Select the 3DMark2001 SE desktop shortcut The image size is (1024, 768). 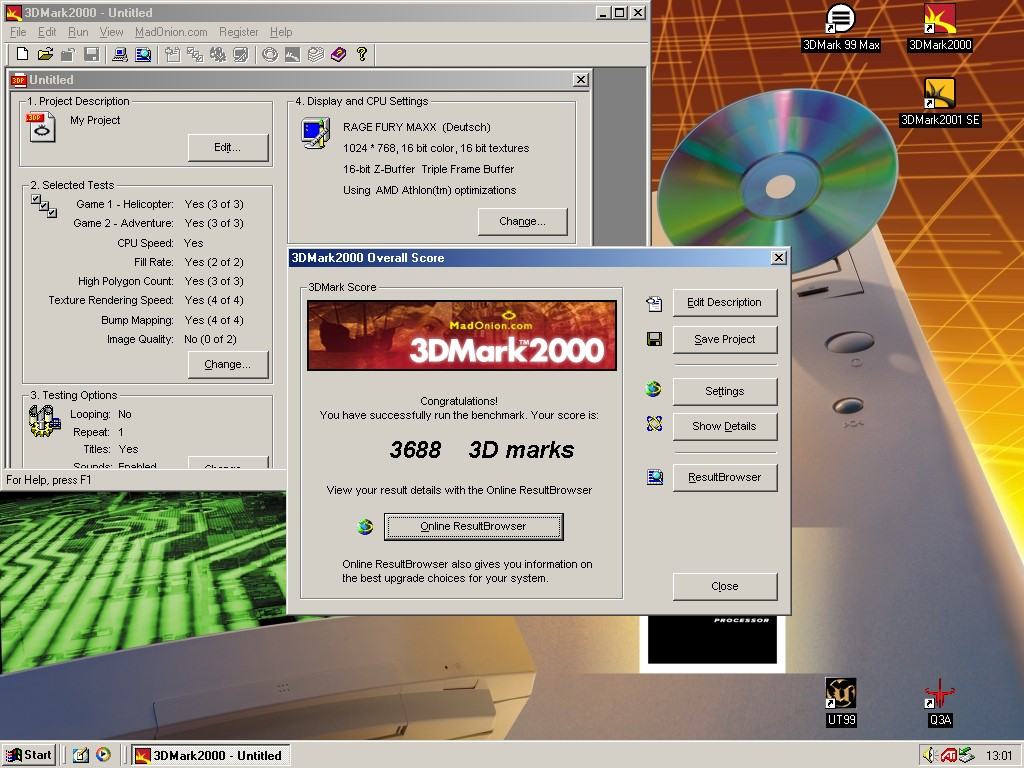coord(940,103)
